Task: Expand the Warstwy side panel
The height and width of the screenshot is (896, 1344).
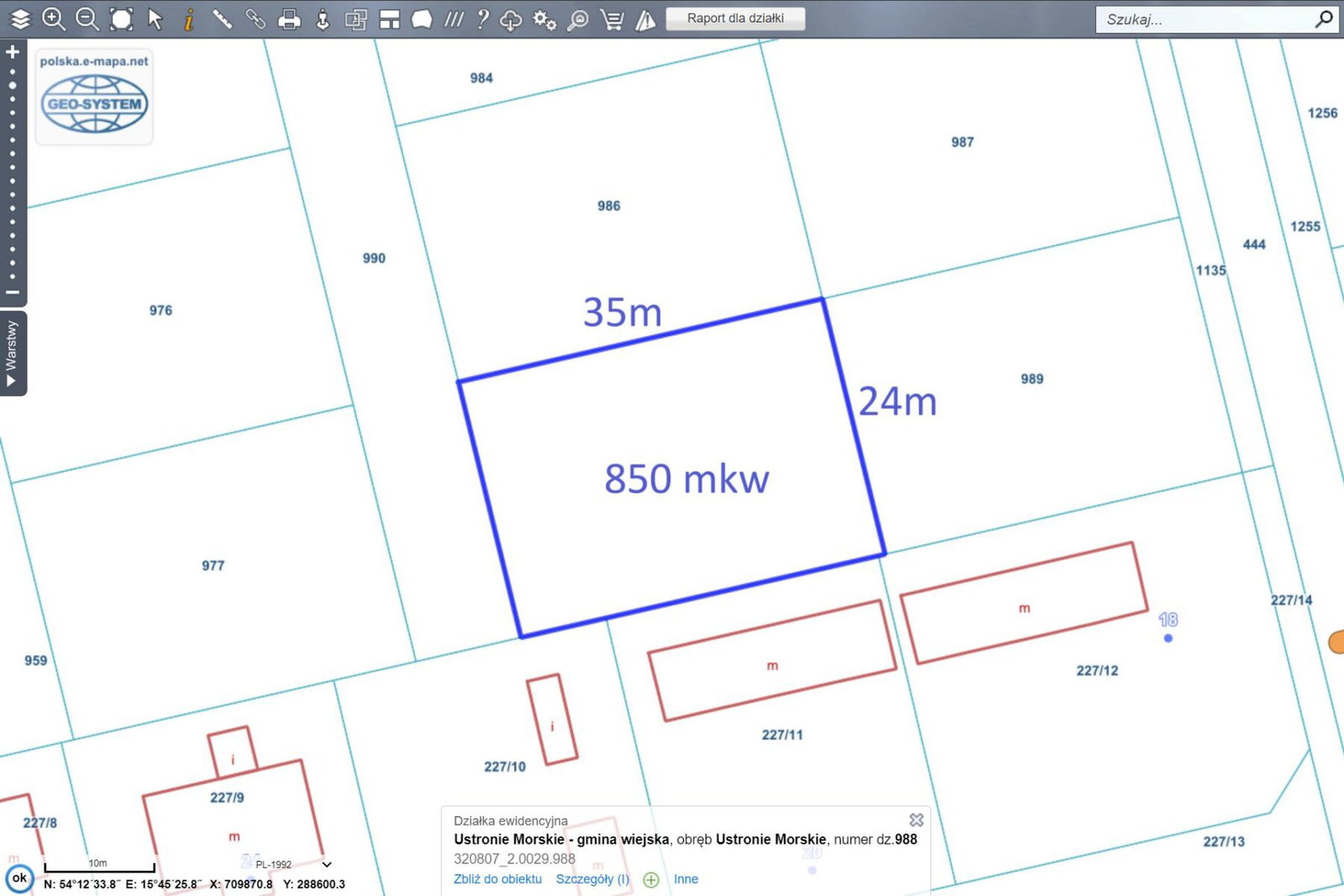Action: click(12, 353)
